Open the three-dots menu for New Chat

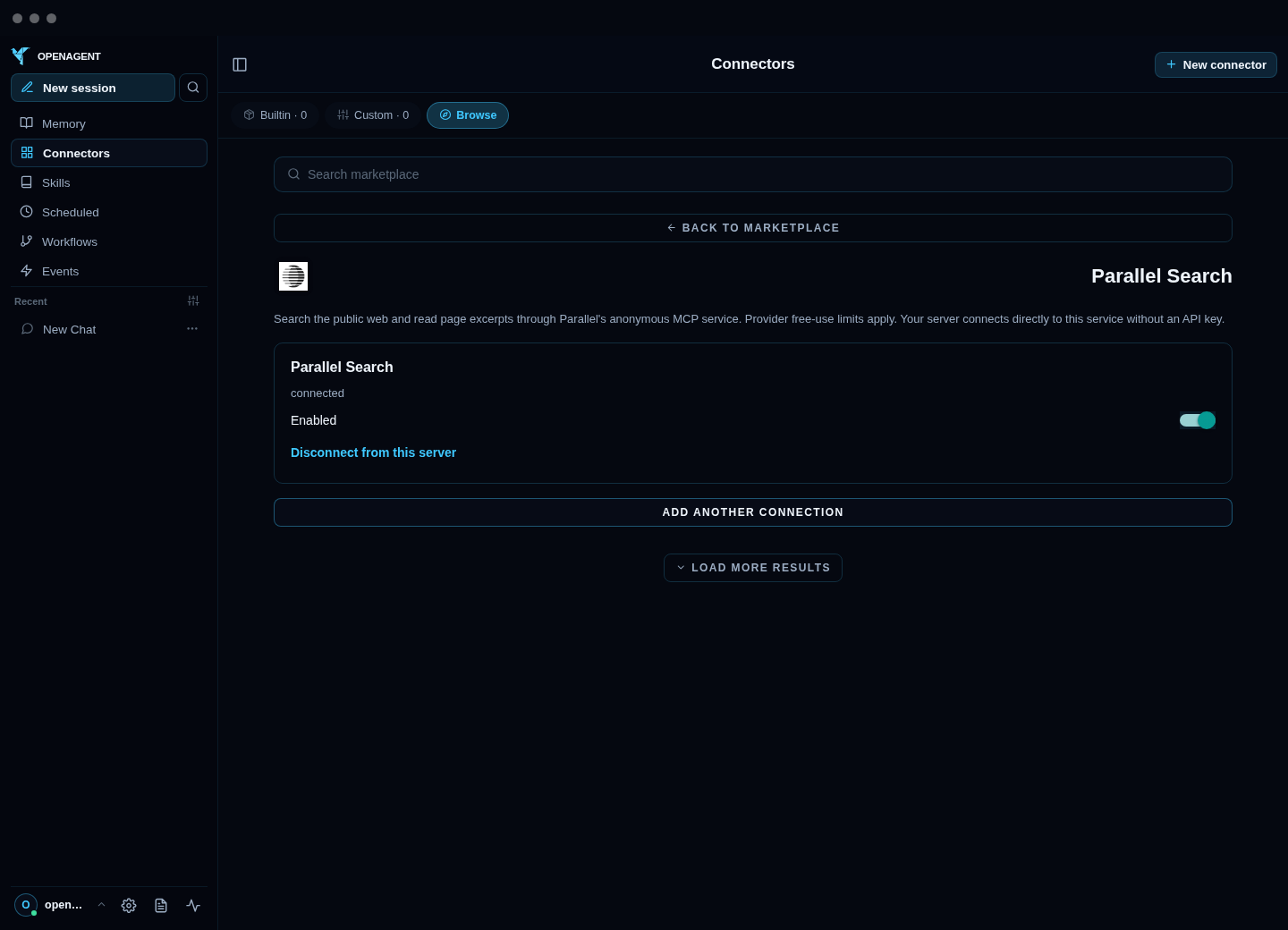tap(192, 329)
